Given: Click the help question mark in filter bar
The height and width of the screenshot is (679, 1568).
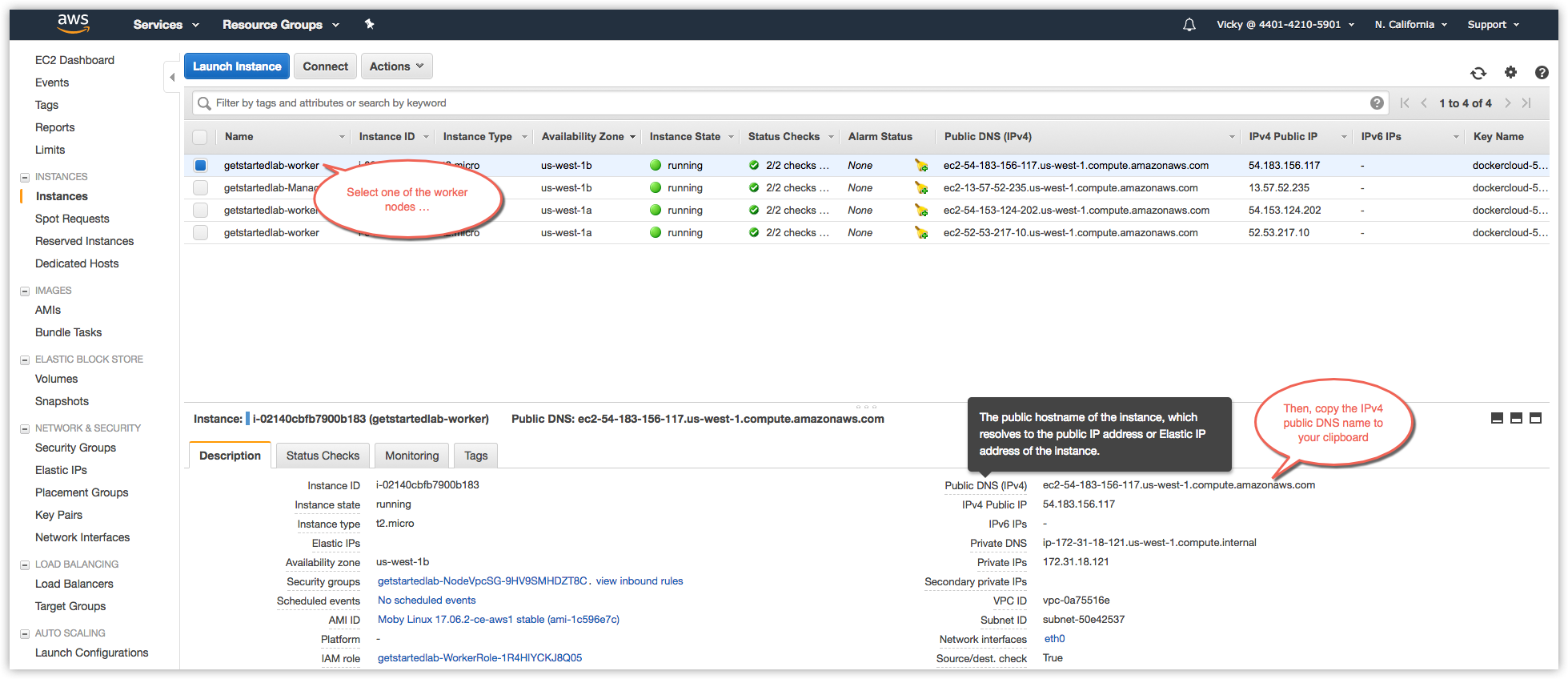Looking at the screenshot, I should 1377,103.
